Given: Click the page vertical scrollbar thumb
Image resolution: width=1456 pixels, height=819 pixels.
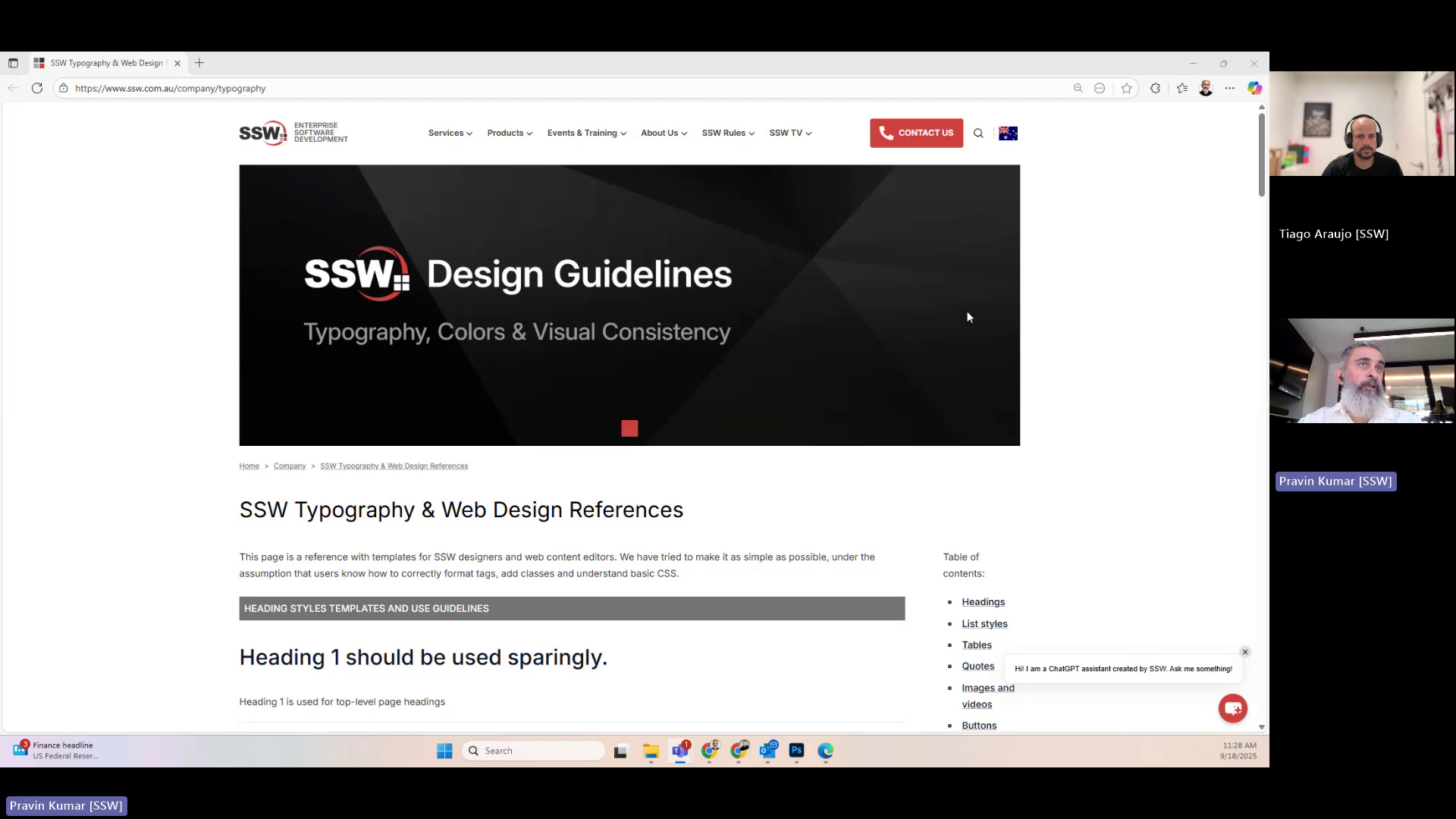Looking at the screenshot, I should coord(1261,155).
